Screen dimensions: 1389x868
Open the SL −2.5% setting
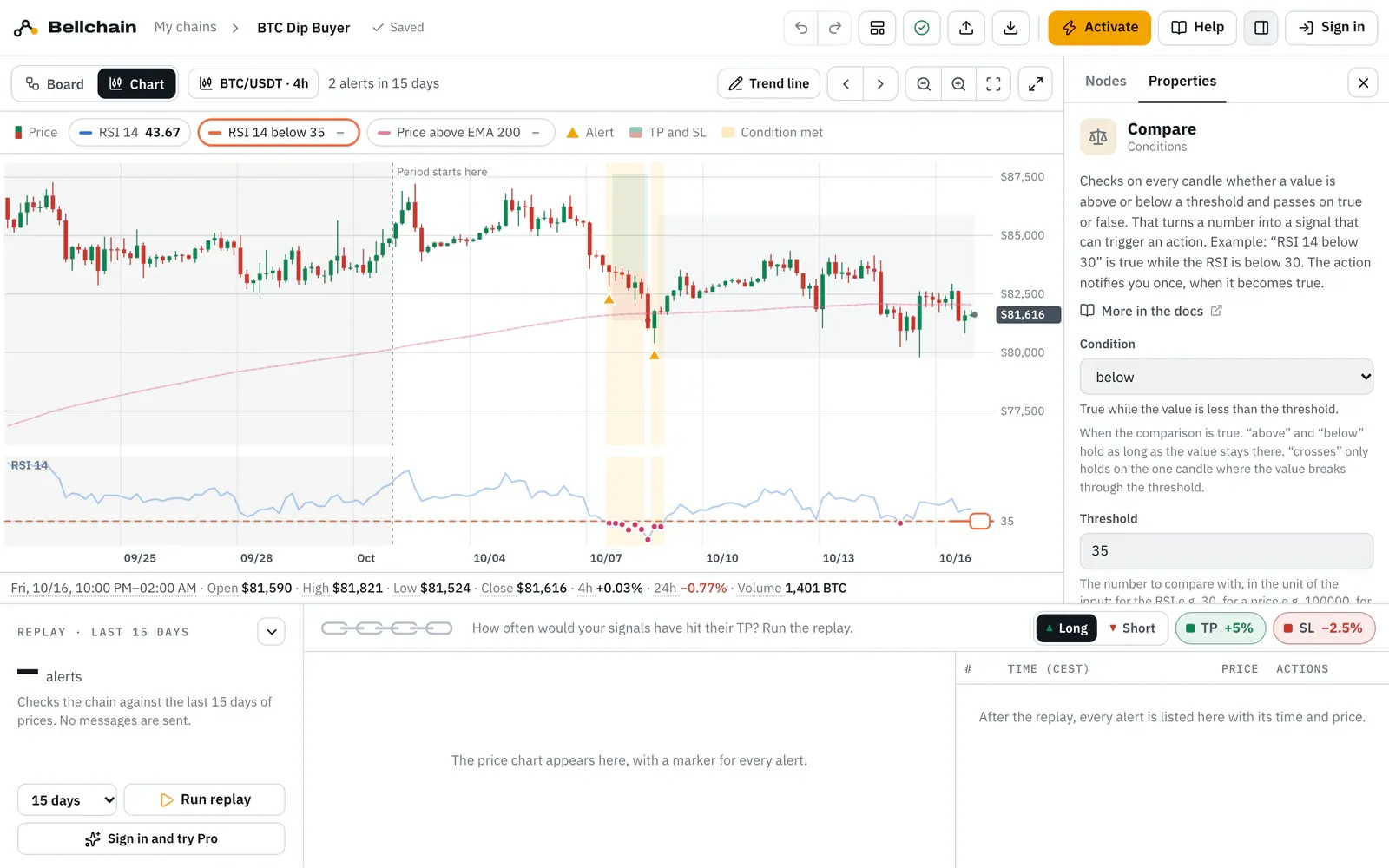click(1324, 628)
